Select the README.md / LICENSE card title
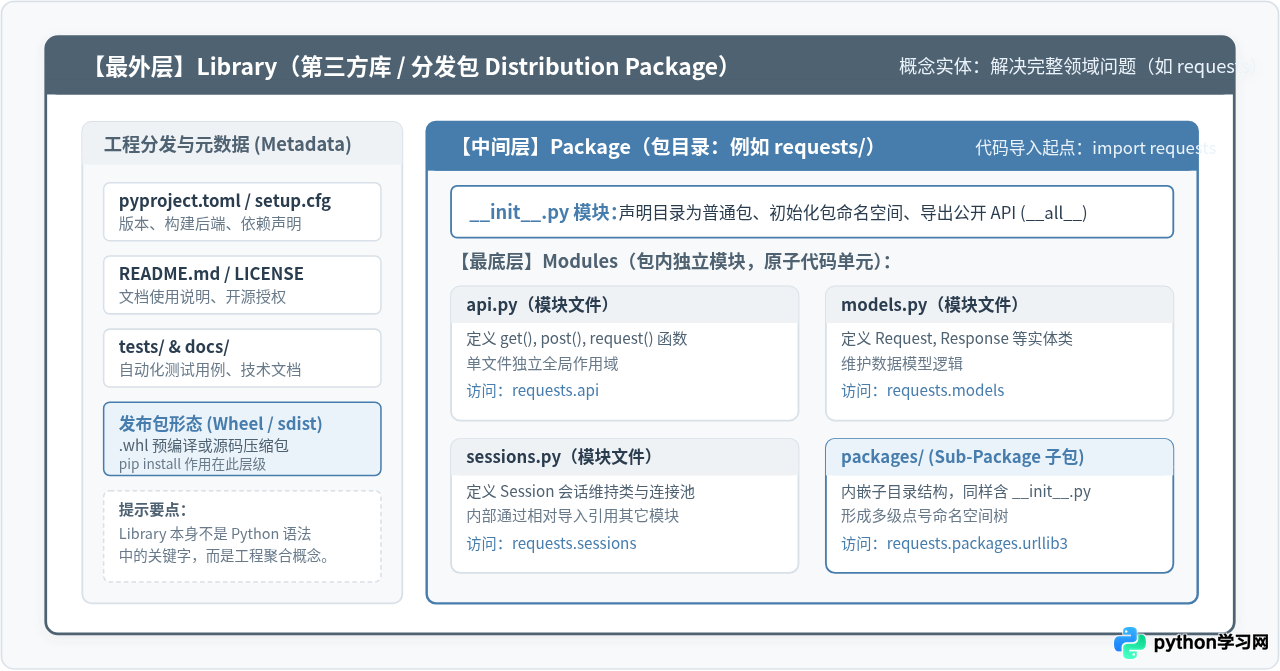 [x=211, y=273]
